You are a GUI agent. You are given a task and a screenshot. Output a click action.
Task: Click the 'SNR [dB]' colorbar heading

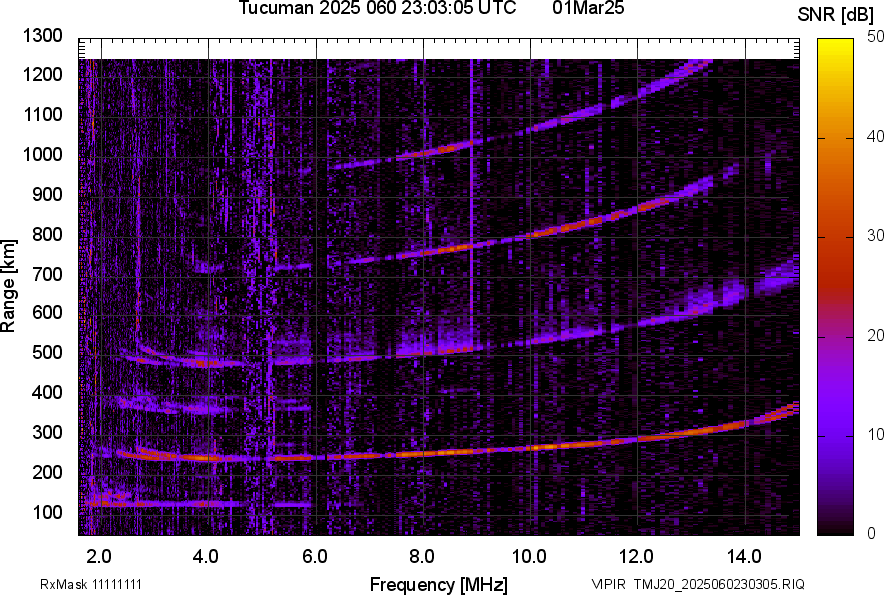838,14
